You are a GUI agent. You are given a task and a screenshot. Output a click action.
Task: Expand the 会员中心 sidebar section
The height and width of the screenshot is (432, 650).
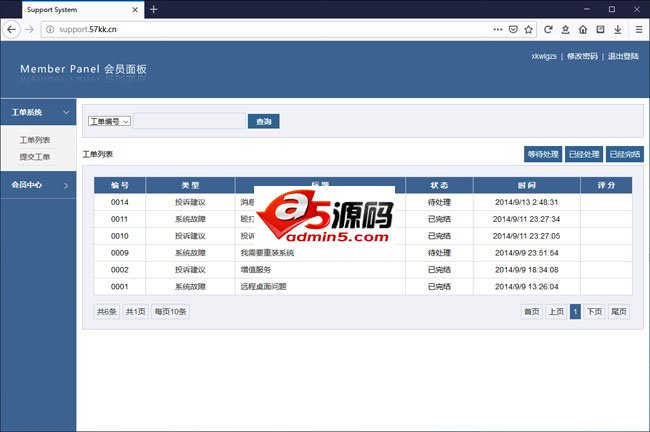click(38, 185)
